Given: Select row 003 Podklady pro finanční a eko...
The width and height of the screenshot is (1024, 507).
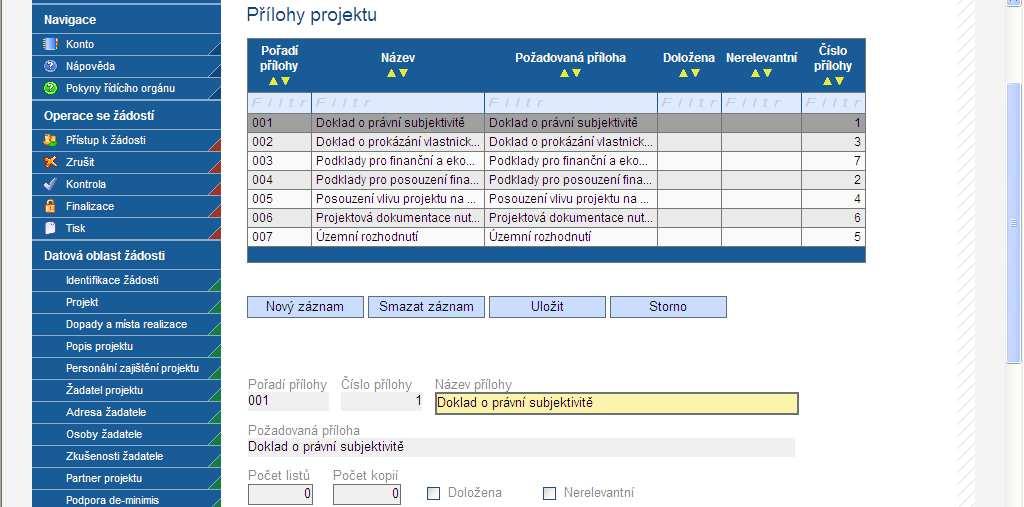Looking at the screenshot, I should (x=556, y=161).
